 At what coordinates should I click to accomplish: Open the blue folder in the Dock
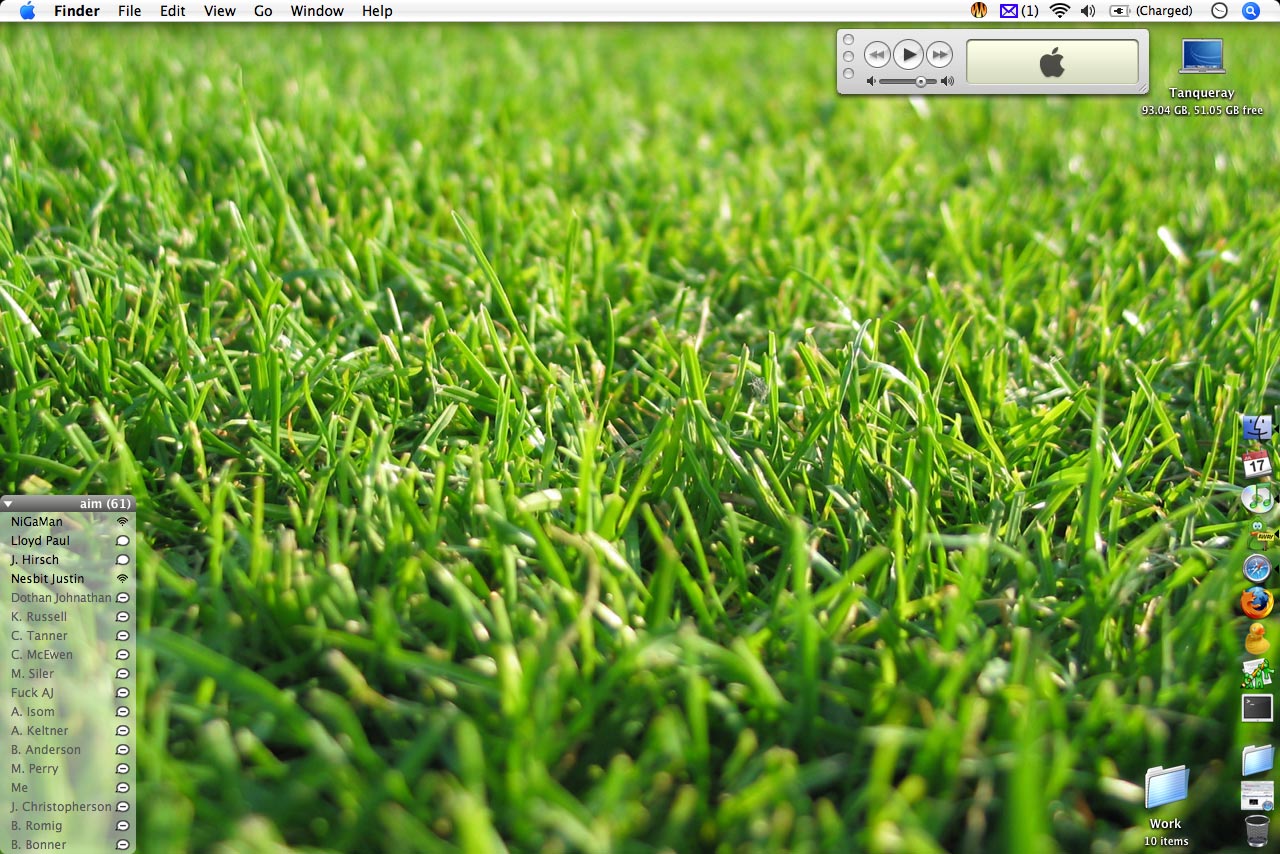1257,760
